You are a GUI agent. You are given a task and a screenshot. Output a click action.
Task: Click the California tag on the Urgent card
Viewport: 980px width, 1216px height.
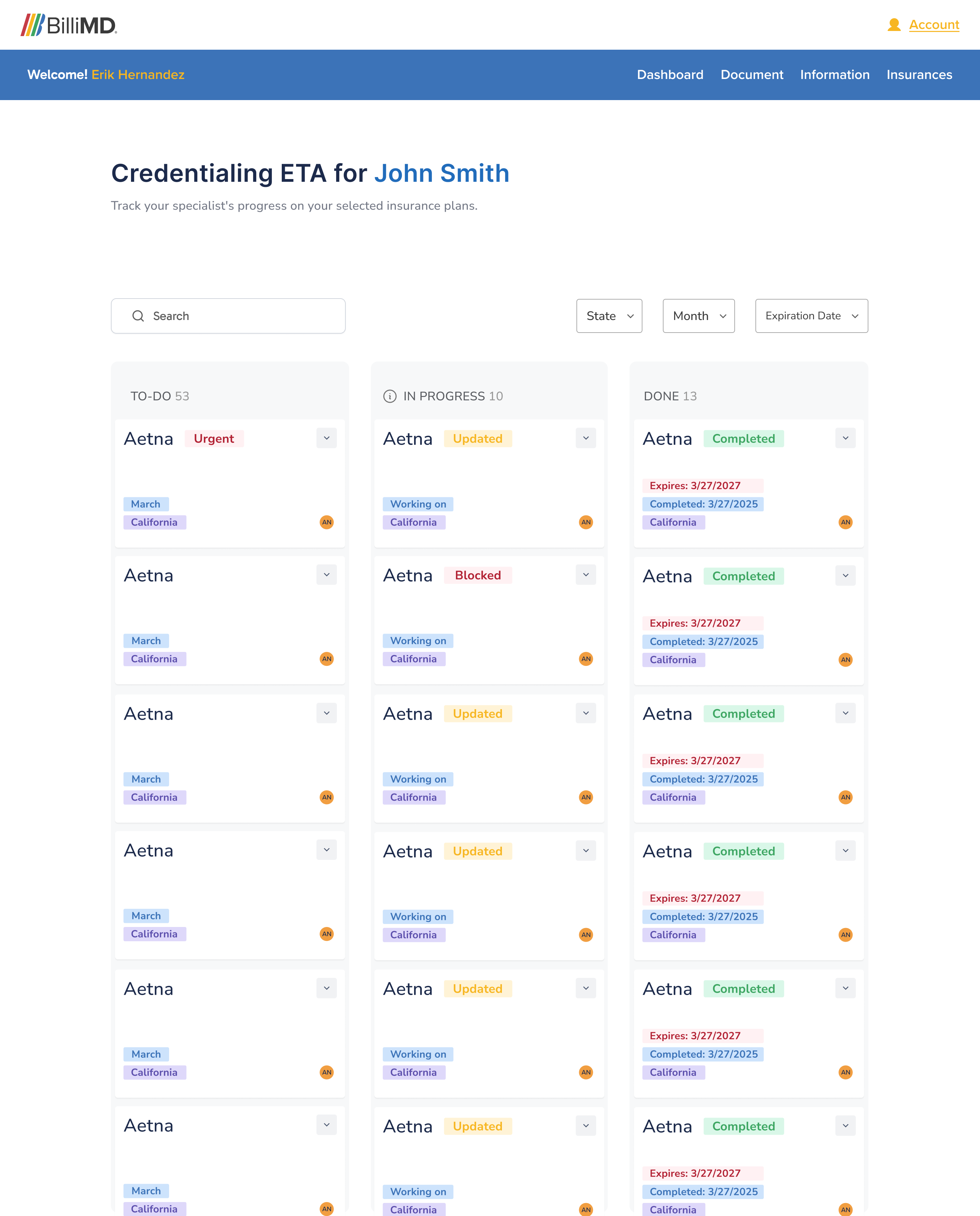[x=154, y=522]
